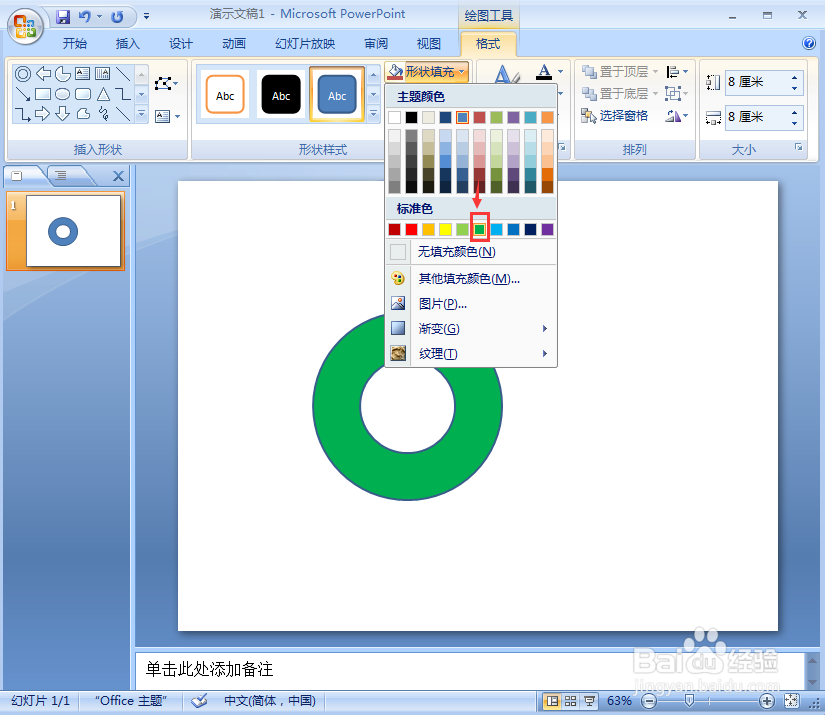Apply the blue filled Abc style
825x715 pixels.
point(337,95)
